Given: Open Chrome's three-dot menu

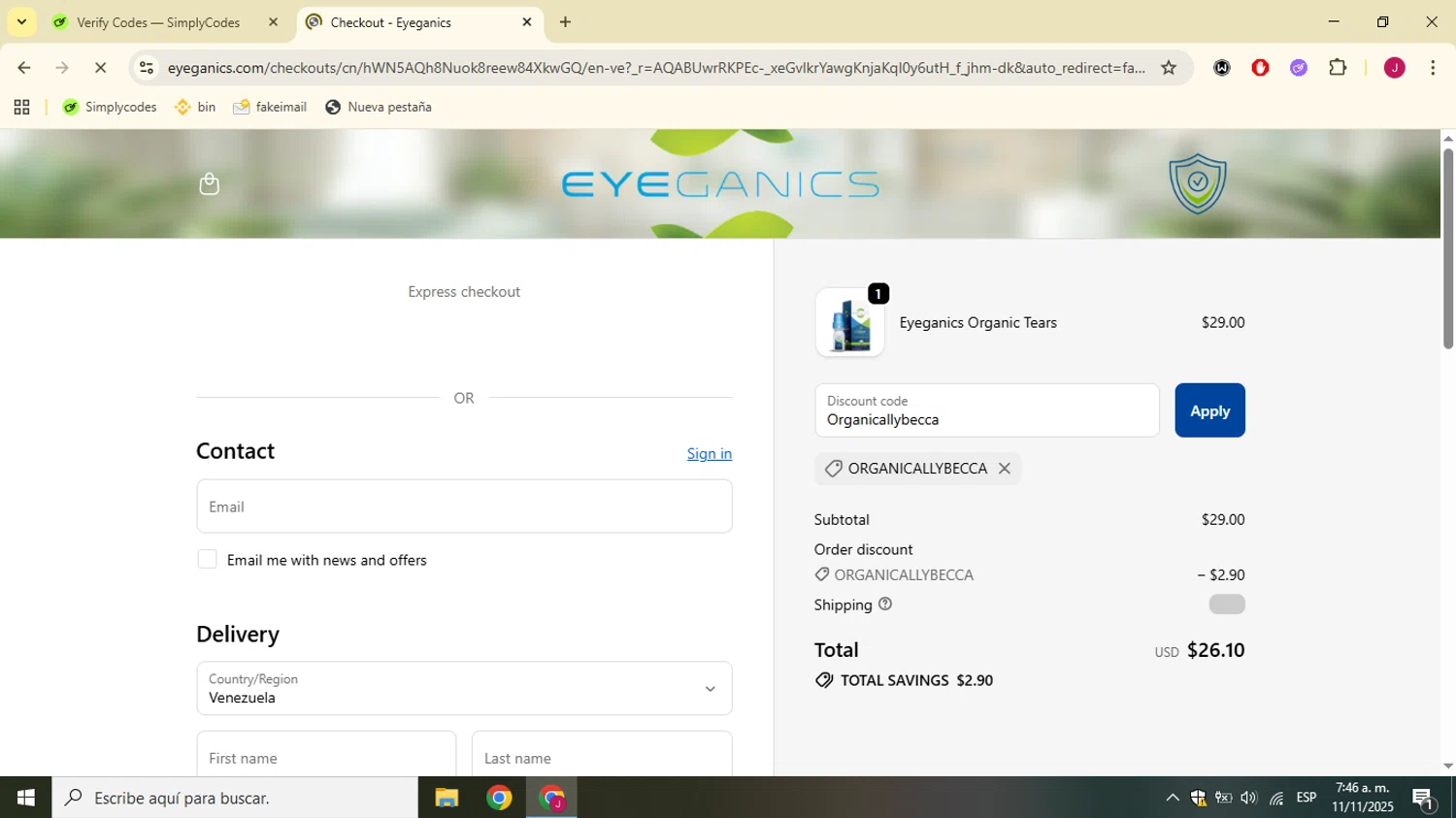Looking at the screenshot, I should pyautogui.click(x=1433, y=68).
